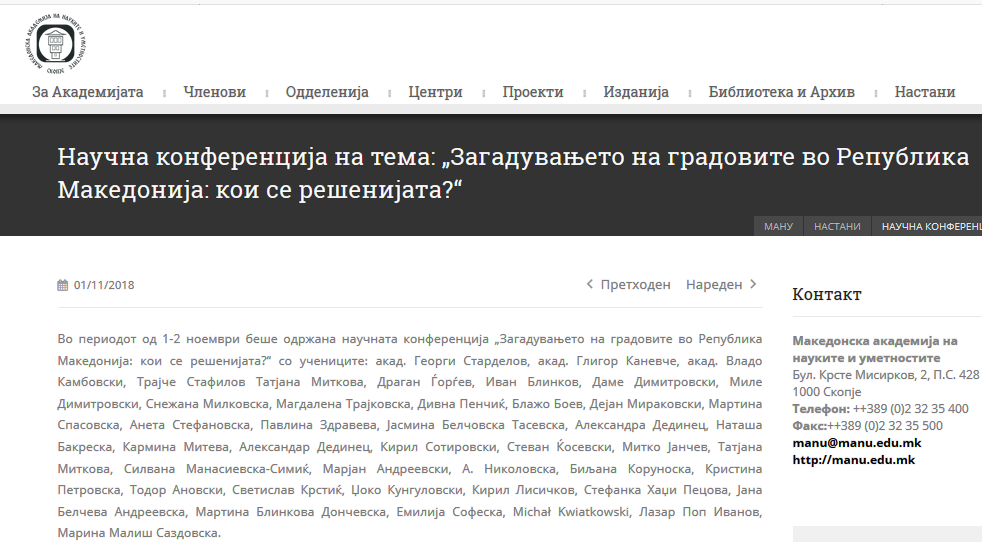Expand the Проекти menu

[x=532, y=92]
